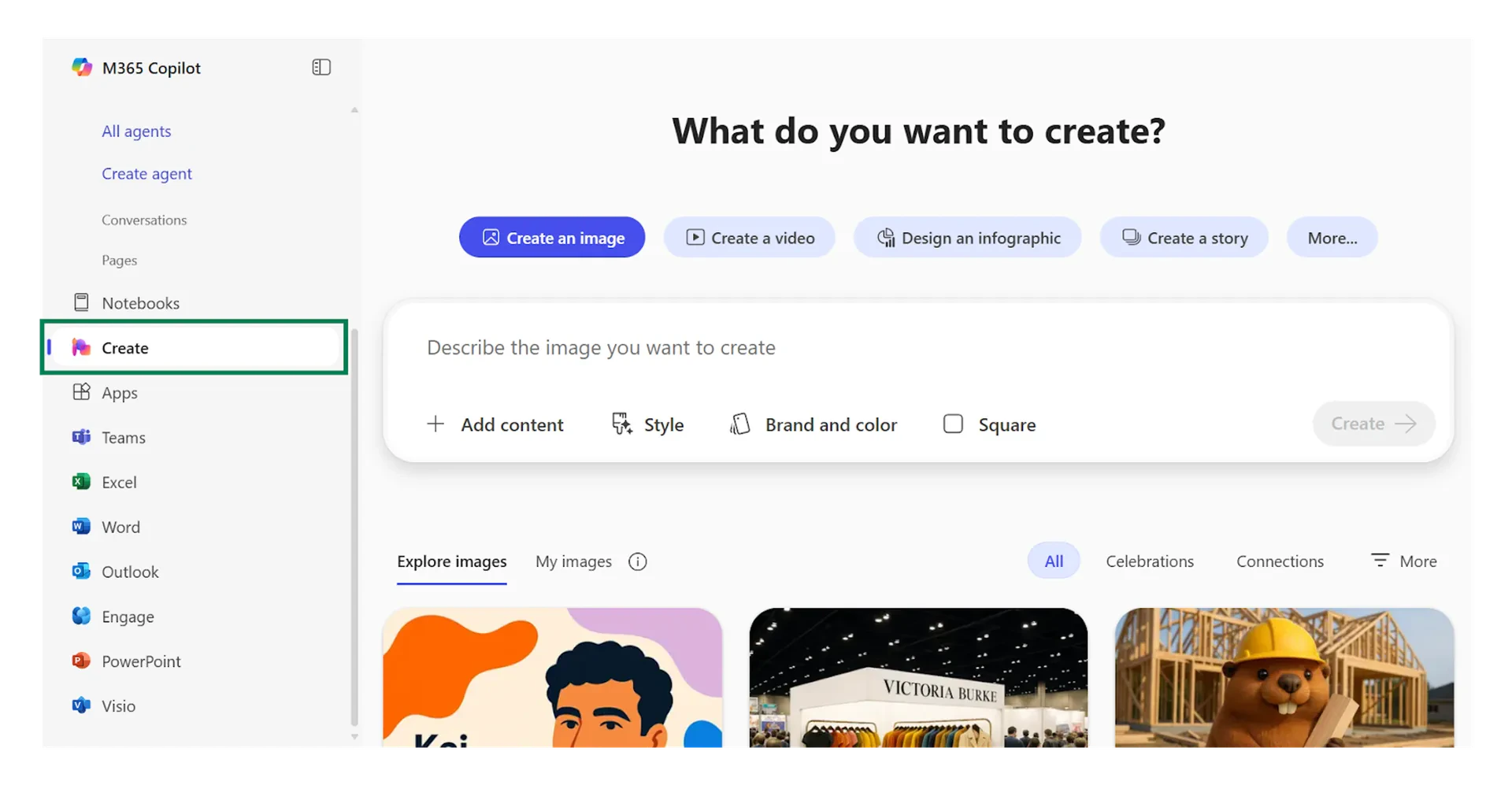This screenshot has height=785, width=1512.
Task: Open Teams from the sidebar
Action: click(124, 437)
